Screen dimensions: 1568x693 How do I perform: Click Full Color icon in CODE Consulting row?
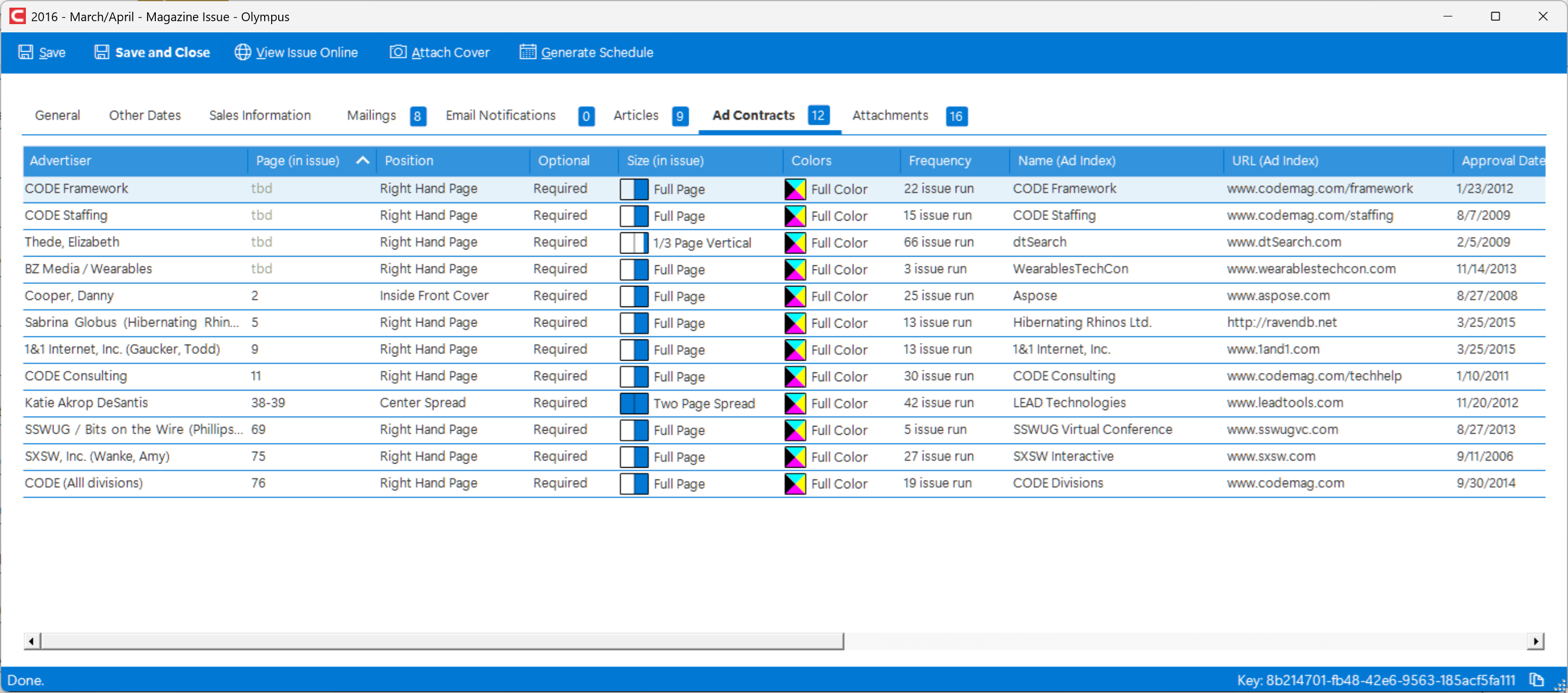pos(795,377)
